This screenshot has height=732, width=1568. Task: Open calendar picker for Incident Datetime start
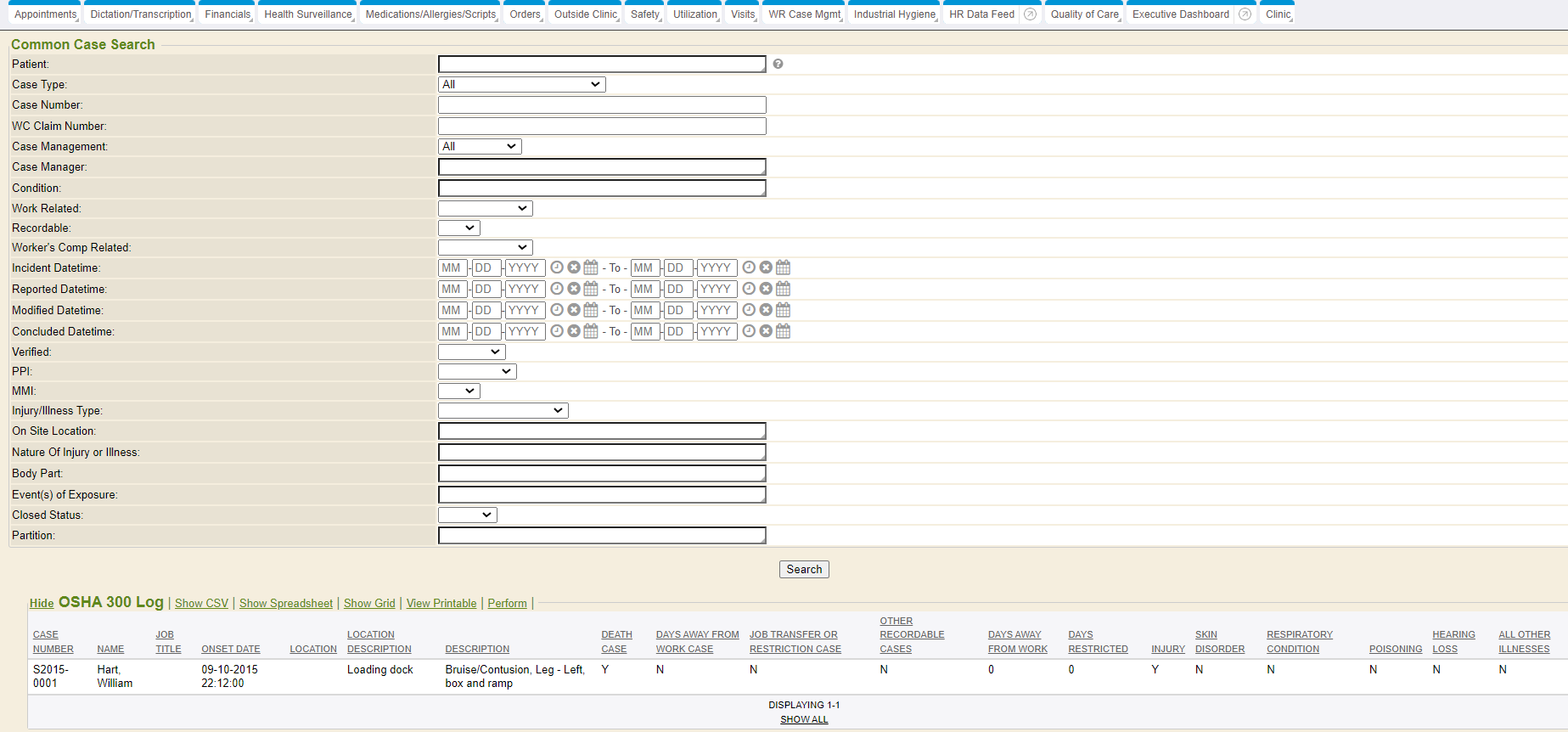591,267
